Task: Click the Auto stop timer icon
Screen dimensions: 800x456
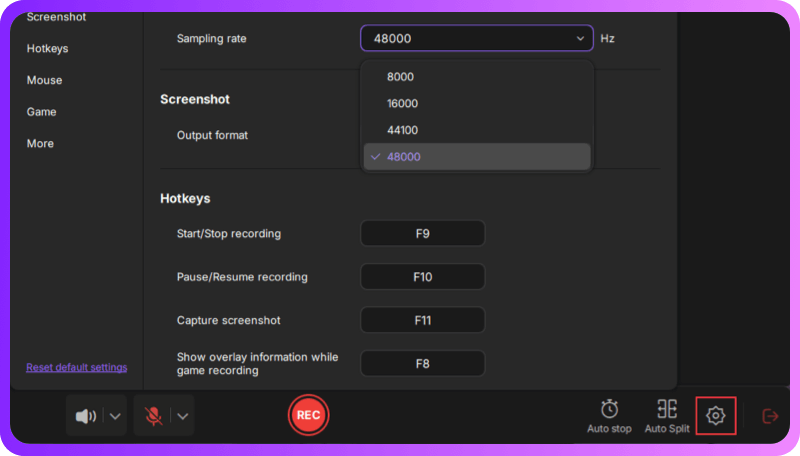Action: point(609,409)
